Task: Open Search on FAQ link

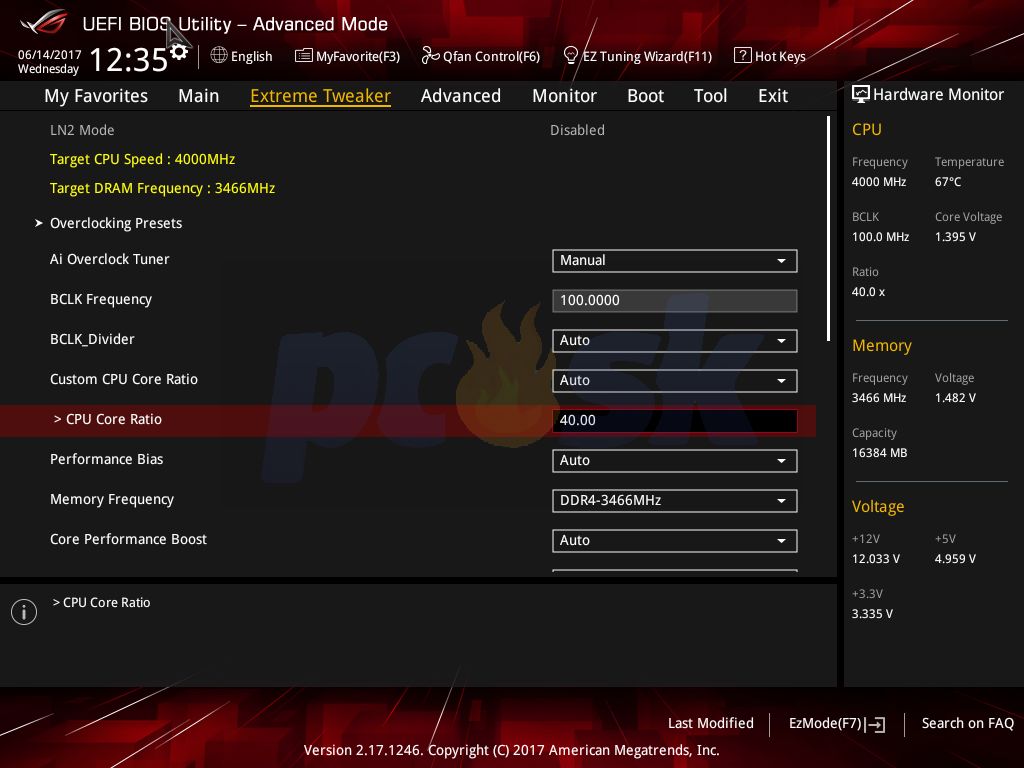Action: pyautogui.click(x=967, y=723)
